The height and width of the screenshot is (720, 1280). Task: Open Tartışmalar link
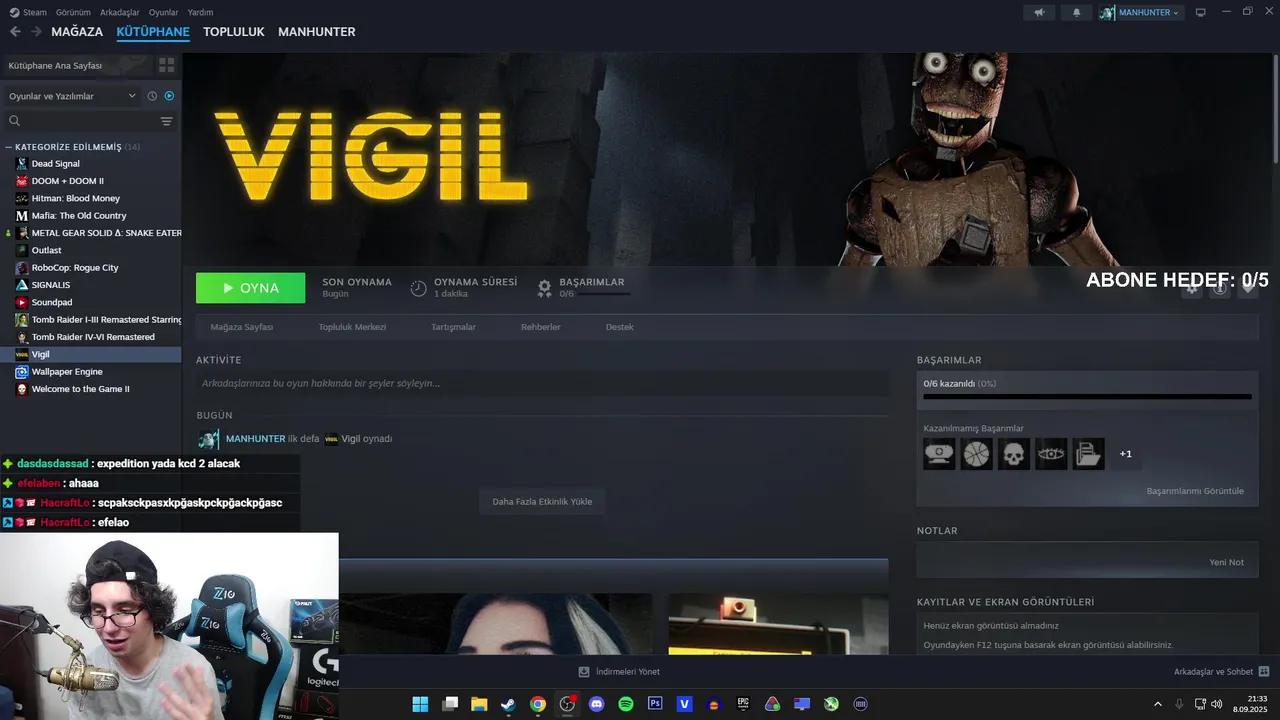(453, 327)
